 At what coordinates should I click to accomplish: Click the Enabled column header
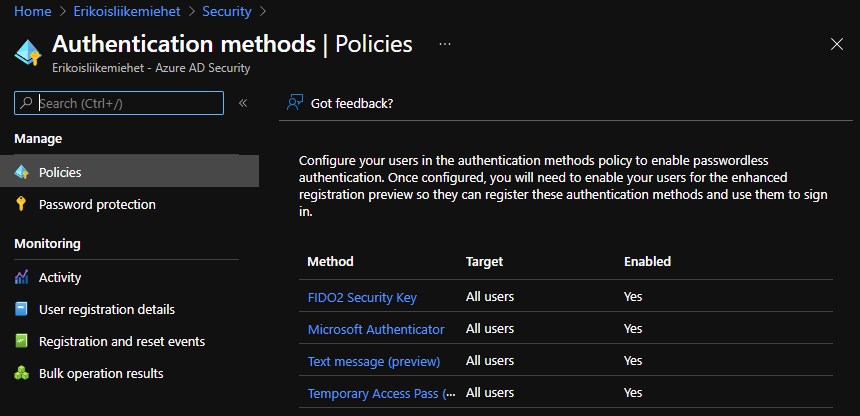(x=647, y=261)
